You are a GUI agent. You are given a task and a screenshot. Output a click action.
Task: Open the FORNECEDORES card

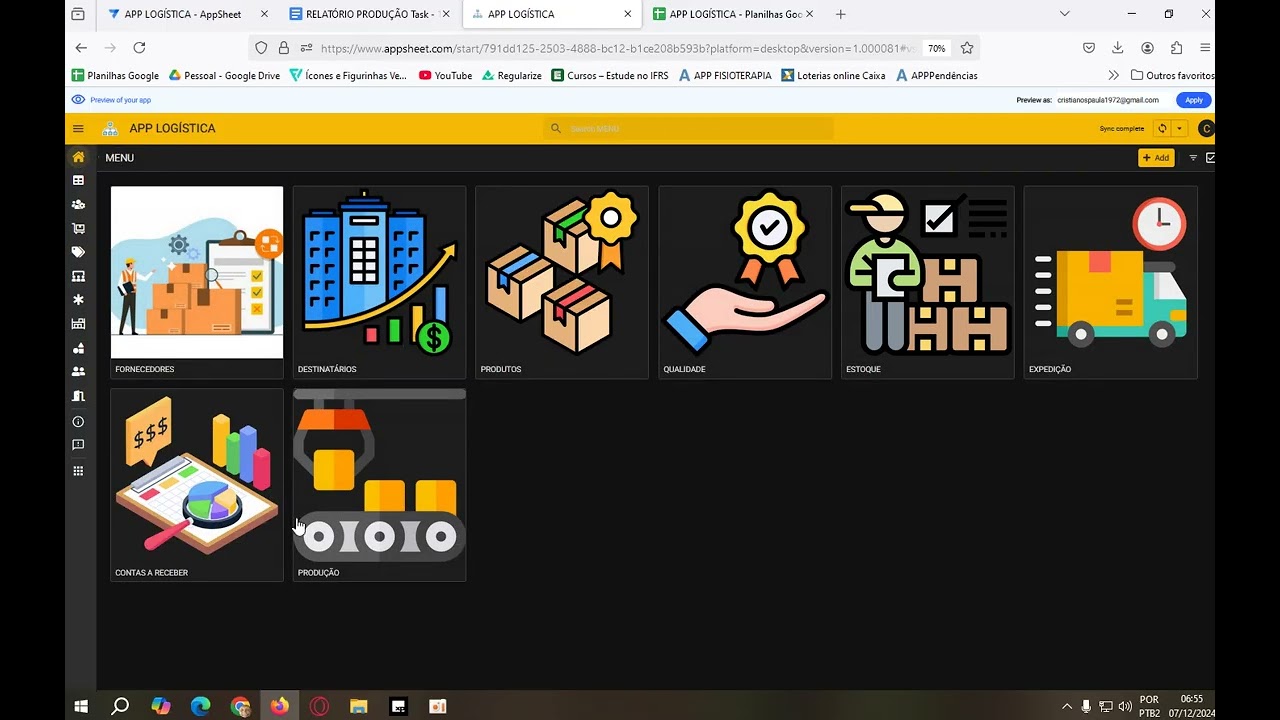[197, 282]
